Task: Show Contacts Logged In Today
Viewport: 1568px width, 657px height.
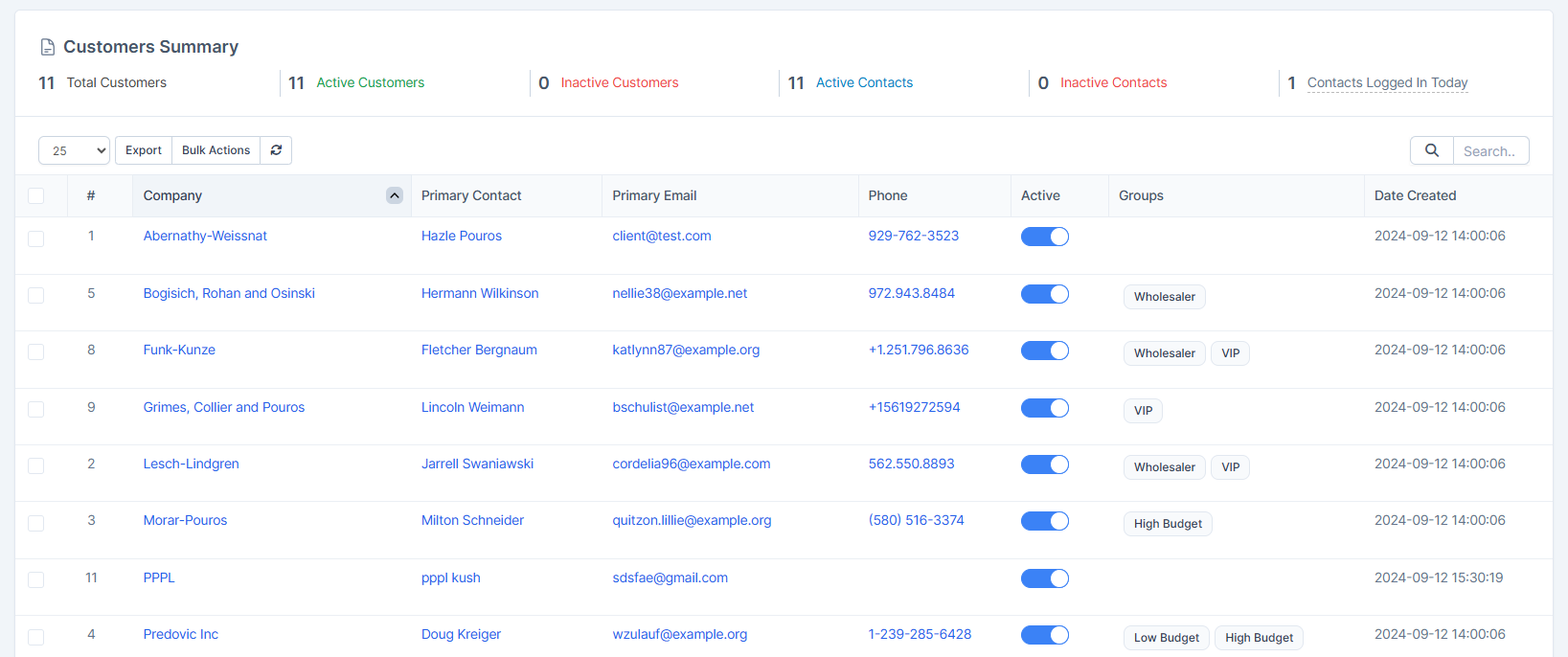Action: pyautogui.click(x=1388, y=82)
